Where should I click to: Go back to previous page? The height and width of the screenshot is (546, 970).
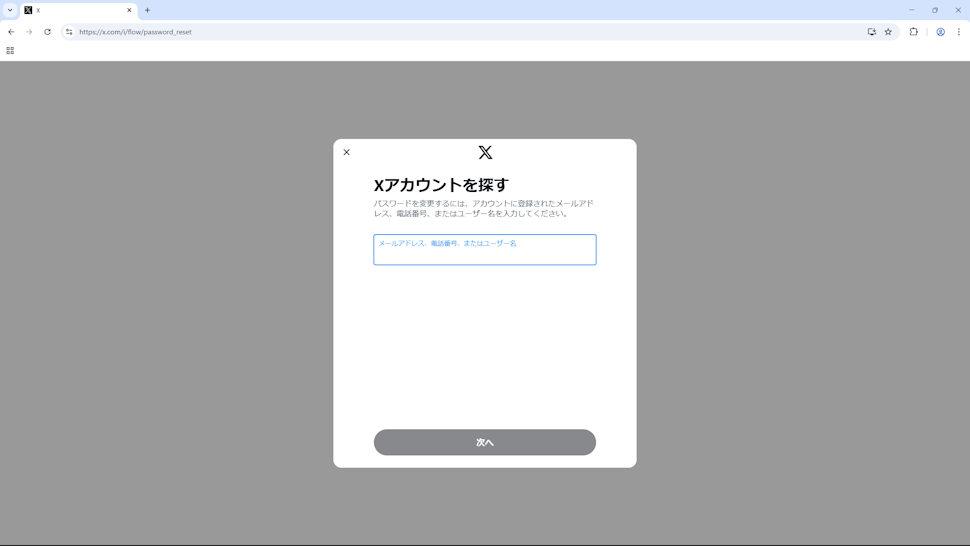coord(11,32)
